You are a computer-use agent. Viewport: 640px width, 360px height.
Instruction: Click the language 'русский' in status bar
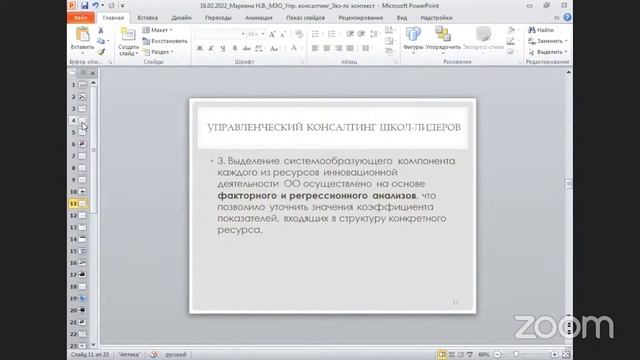tap(176, 355)
